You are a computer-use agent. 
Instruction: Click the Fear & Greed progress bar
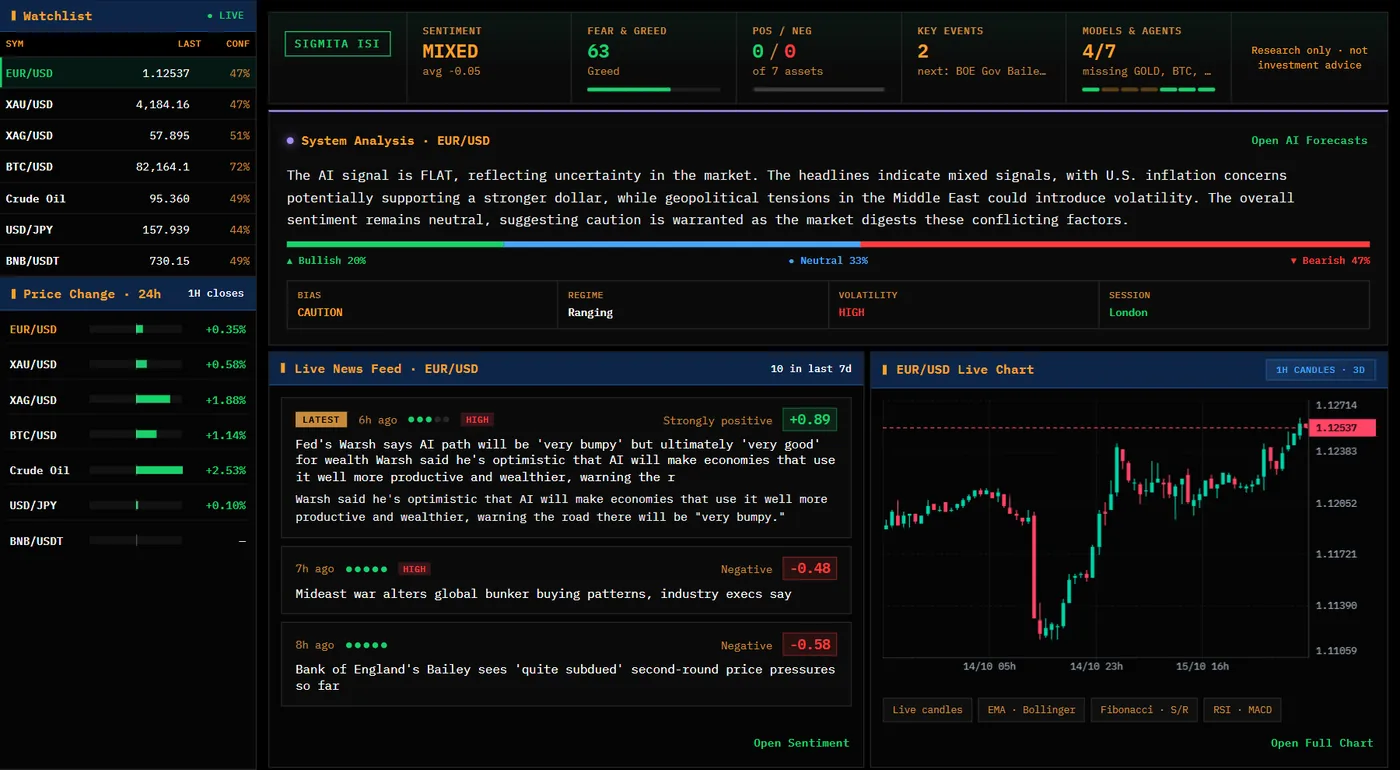(653, 89)
